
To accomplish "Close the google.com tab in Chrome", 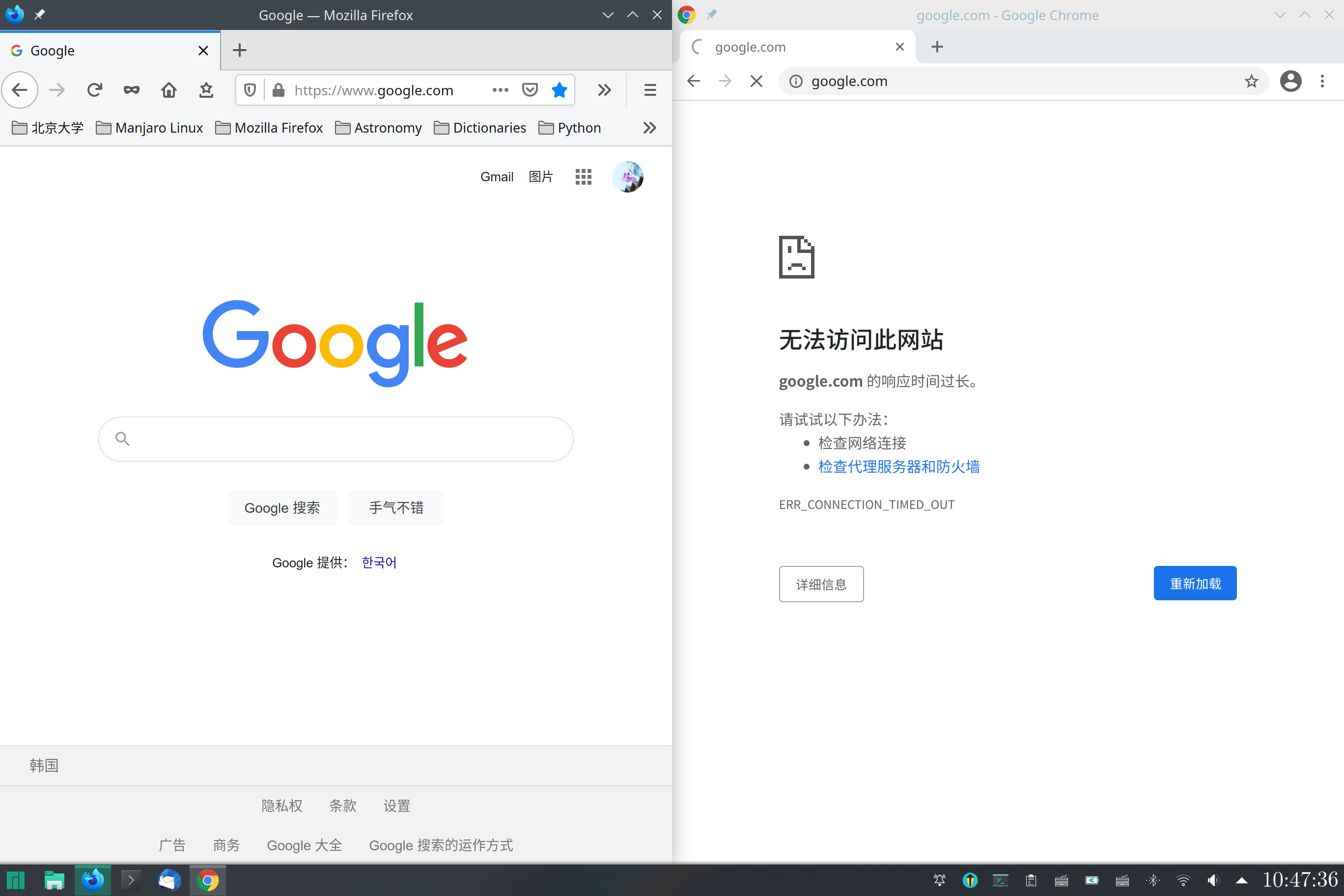I will (899, 47).
